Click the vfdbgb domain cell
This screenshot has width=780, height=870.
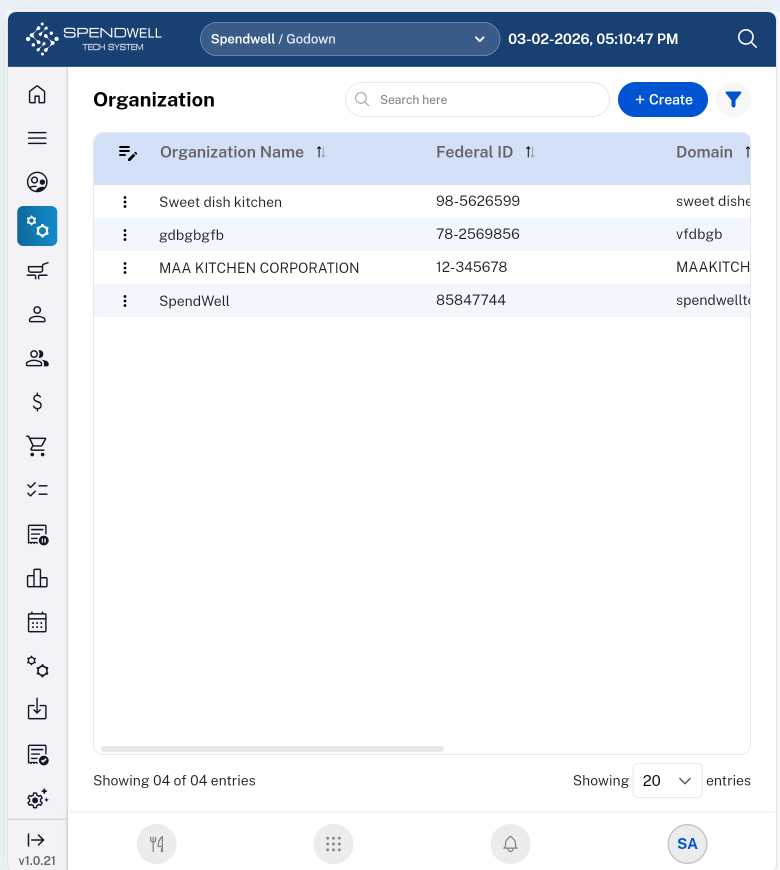699,234
